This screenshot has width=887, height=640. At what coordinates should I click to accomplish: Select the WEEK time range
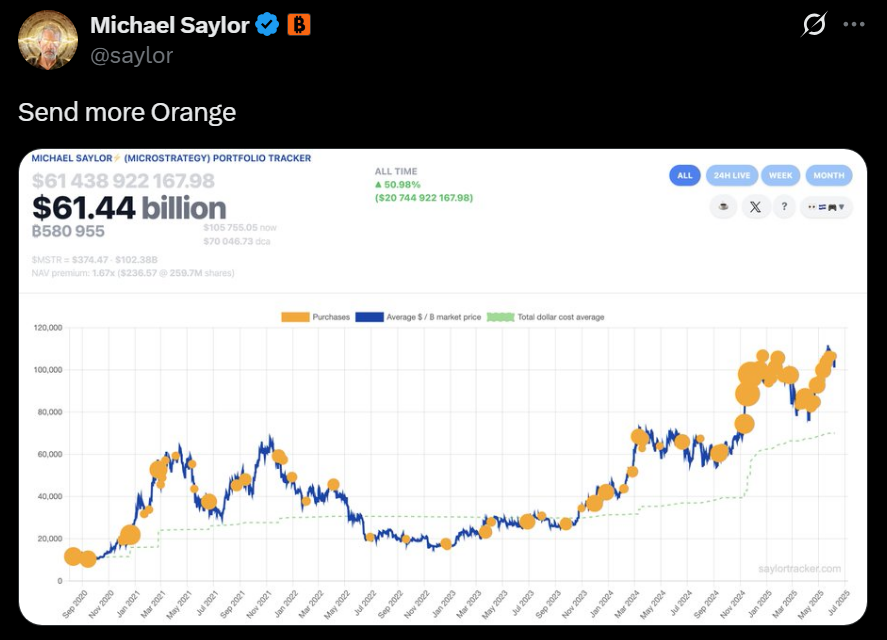pos(780,175)
